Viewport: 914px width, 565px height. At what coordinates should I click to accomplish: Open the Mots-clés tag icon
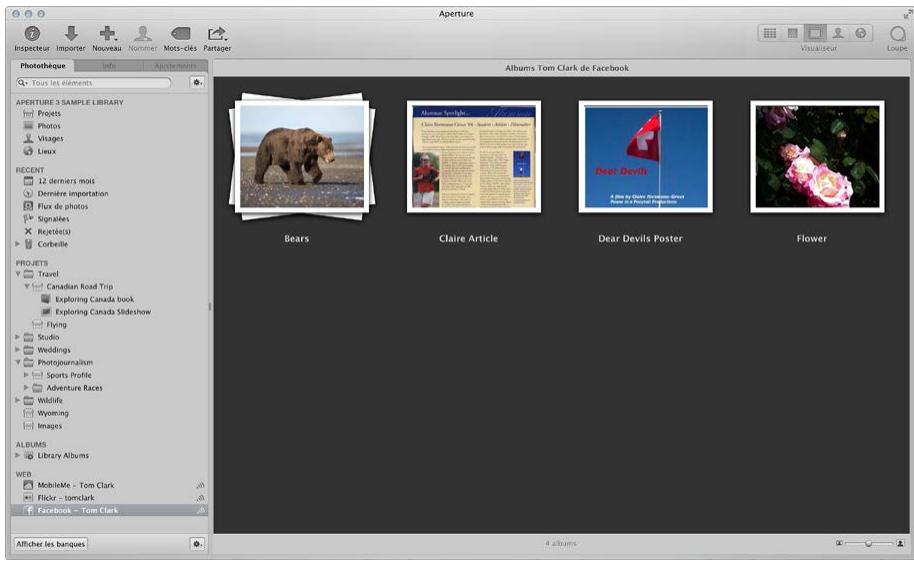click(x=180, y=34)
